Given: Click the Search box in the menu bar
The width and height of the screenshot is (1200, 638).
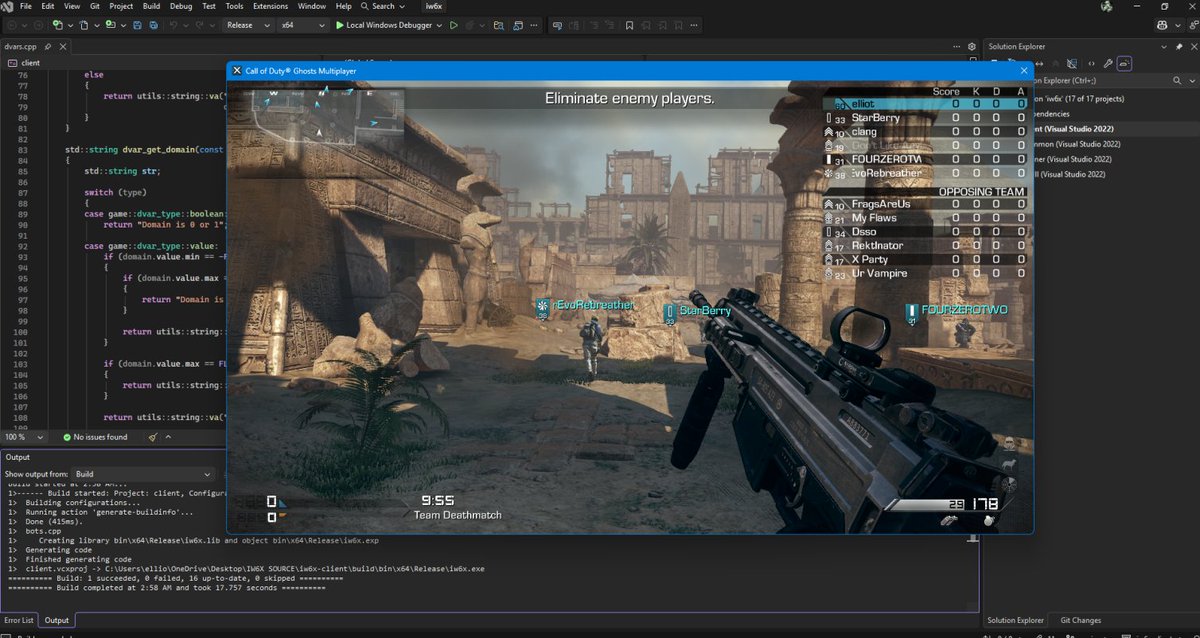Looking at the screenshot, I should click(382, 6).
